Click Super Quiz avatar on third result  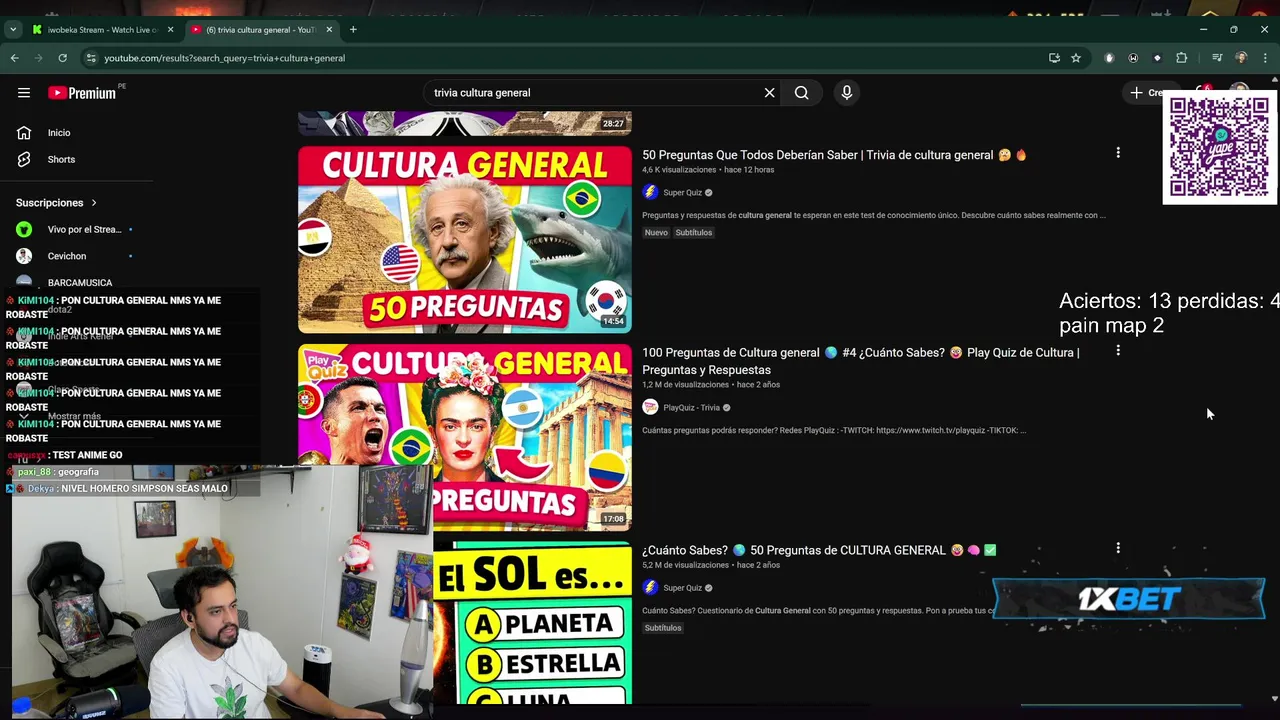point(650,588)
